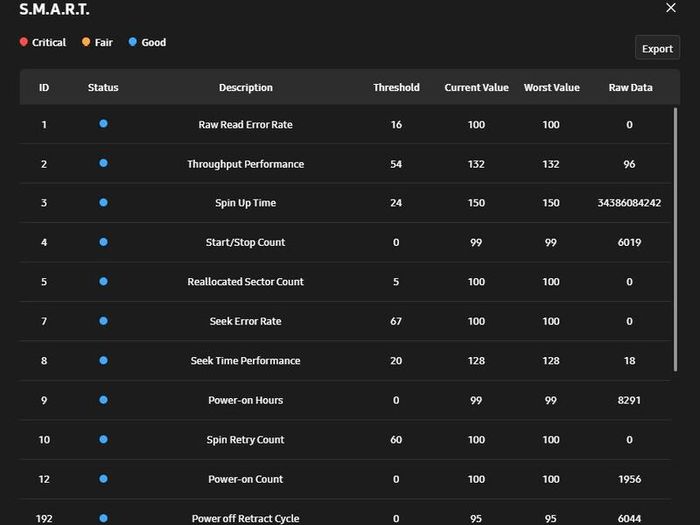This screenshot has height=525, width=700.
Task: Click status dot for Reallocated Sector Count
Action: tap(103, 282)
